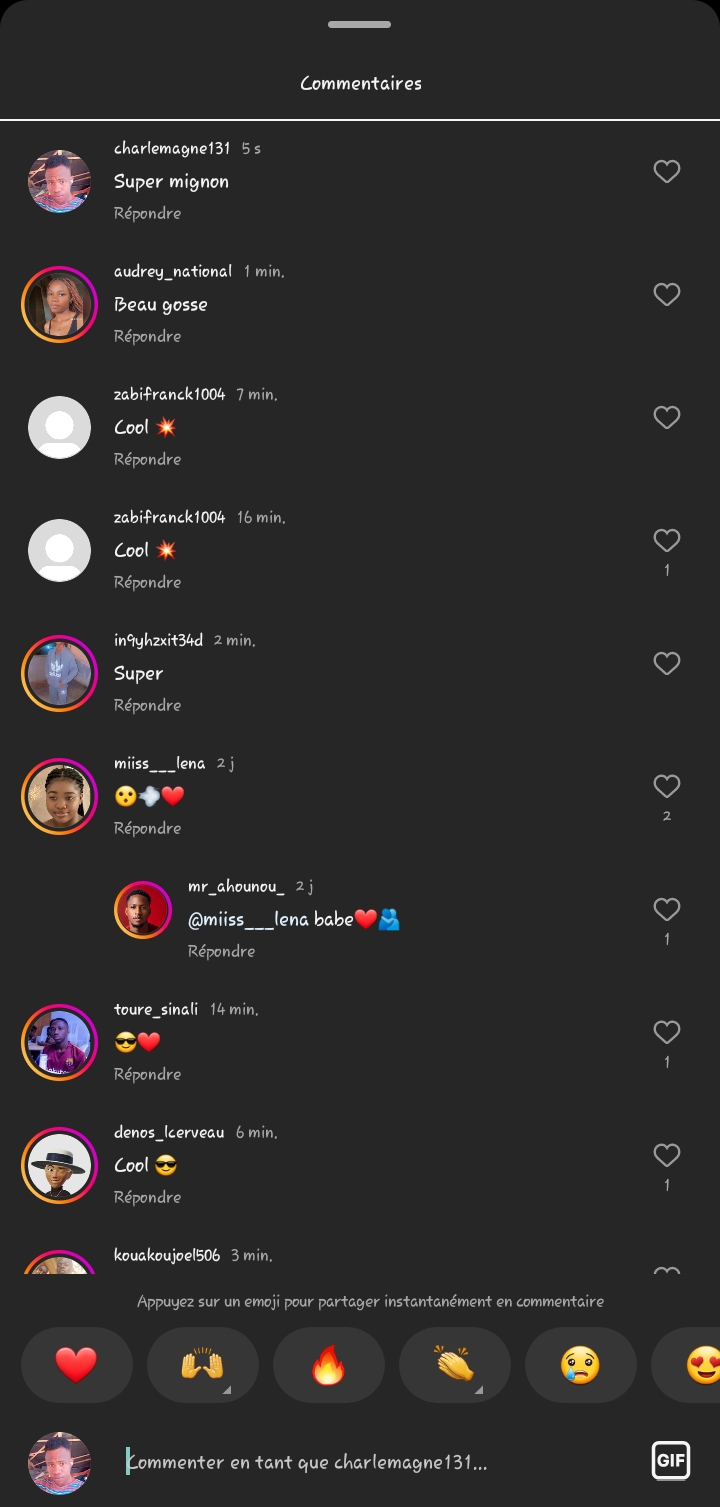
Task: Like toure_sinali's sunglasses emoji comment
Action: click(x=667, y=1033)
